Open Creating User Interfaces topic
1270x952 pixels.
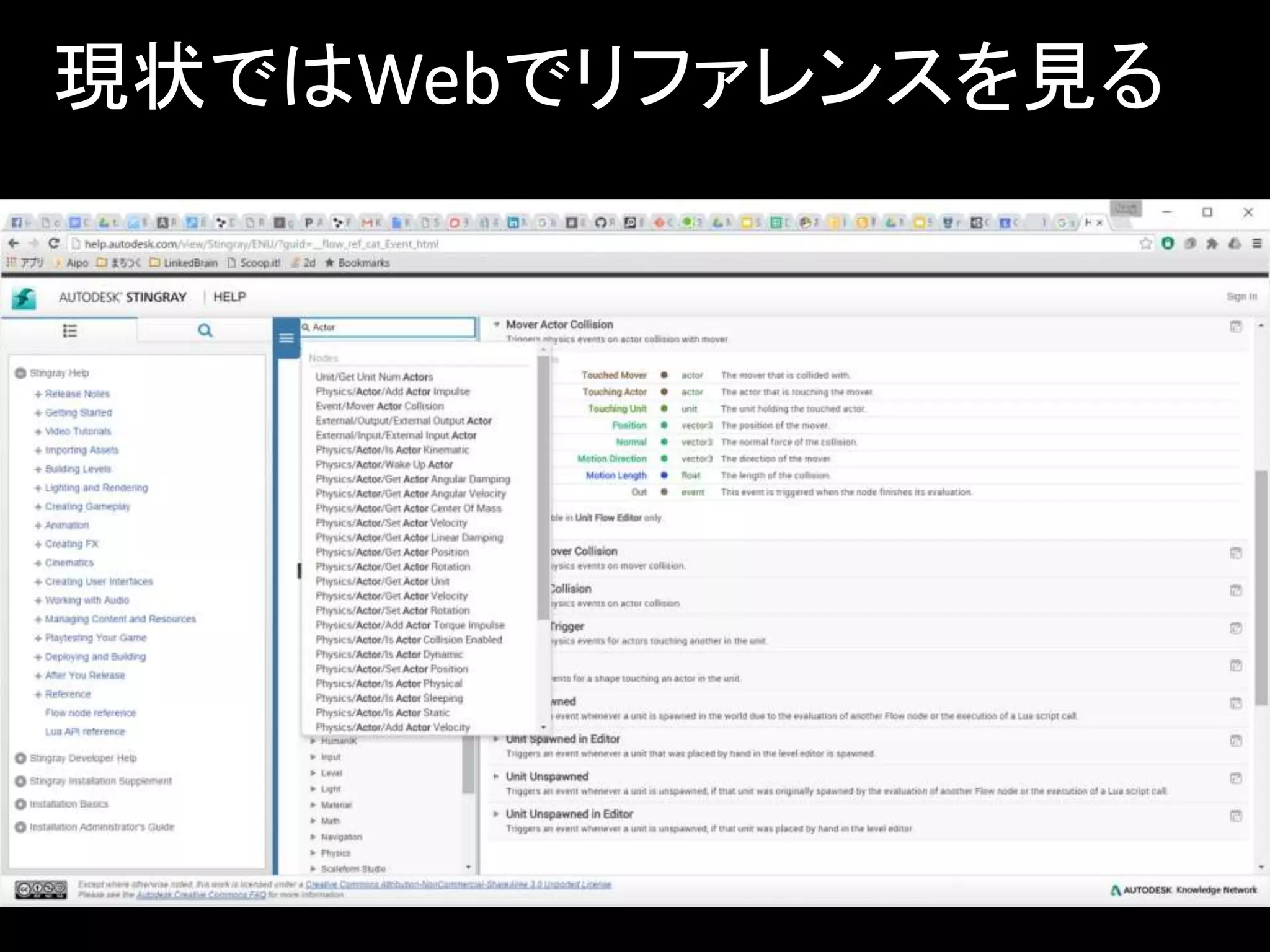pos(99,581)
